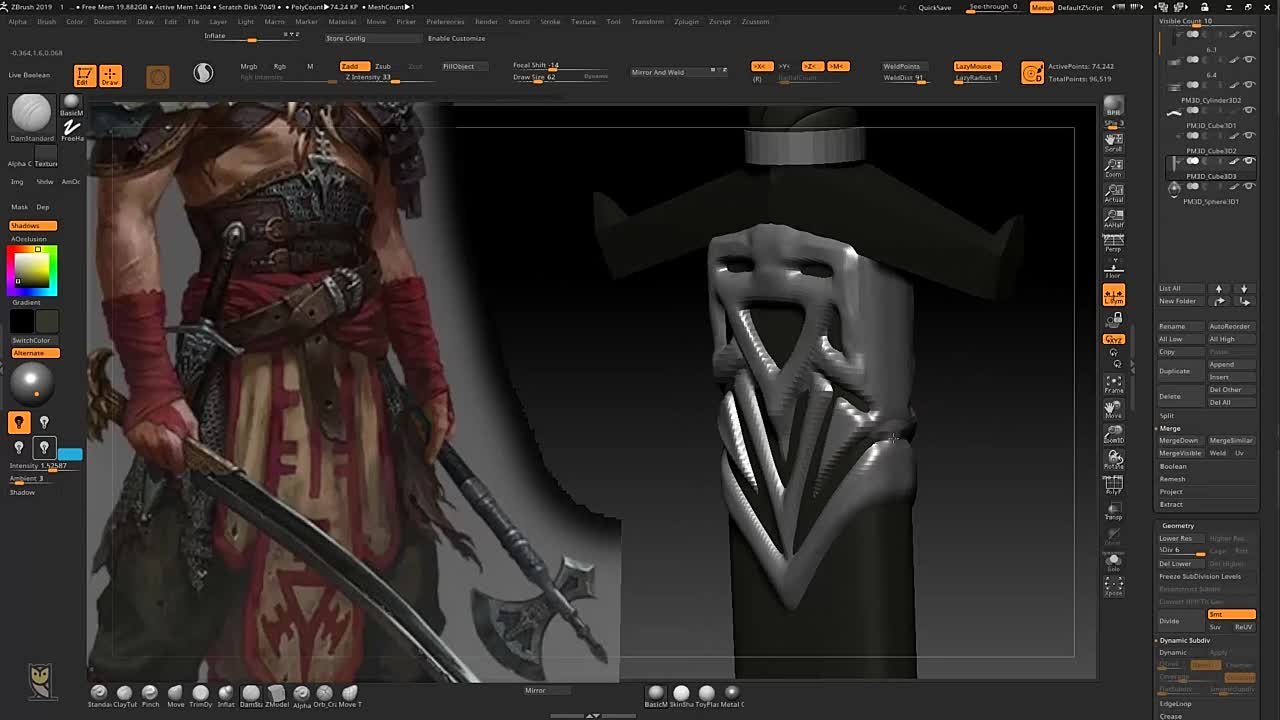Click the BPR render button
1280x720 pixels.
(x=1113, y=107)
